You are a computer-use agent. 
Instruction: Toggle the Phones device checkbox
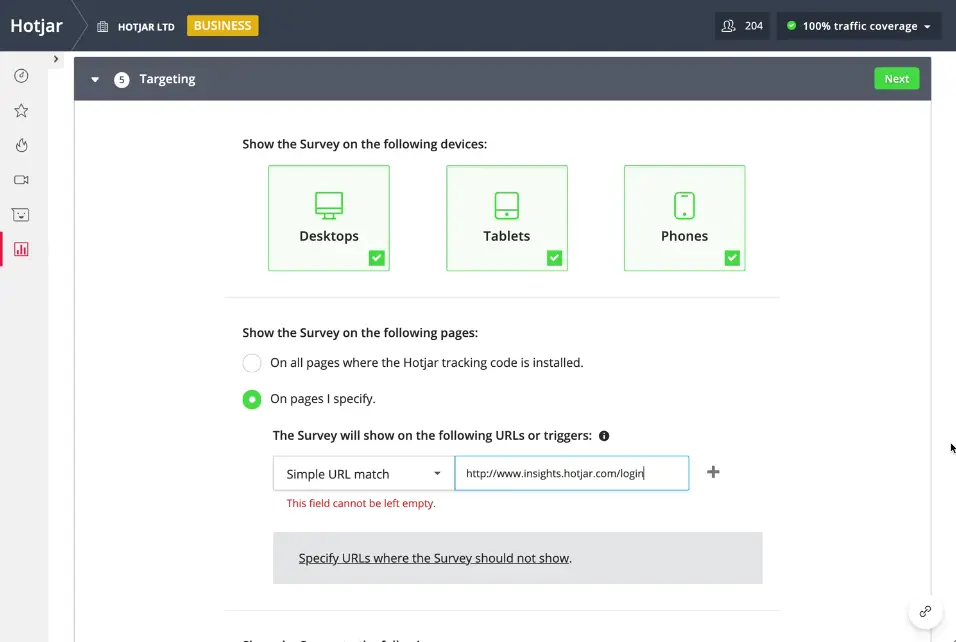(x=732, y=258)
